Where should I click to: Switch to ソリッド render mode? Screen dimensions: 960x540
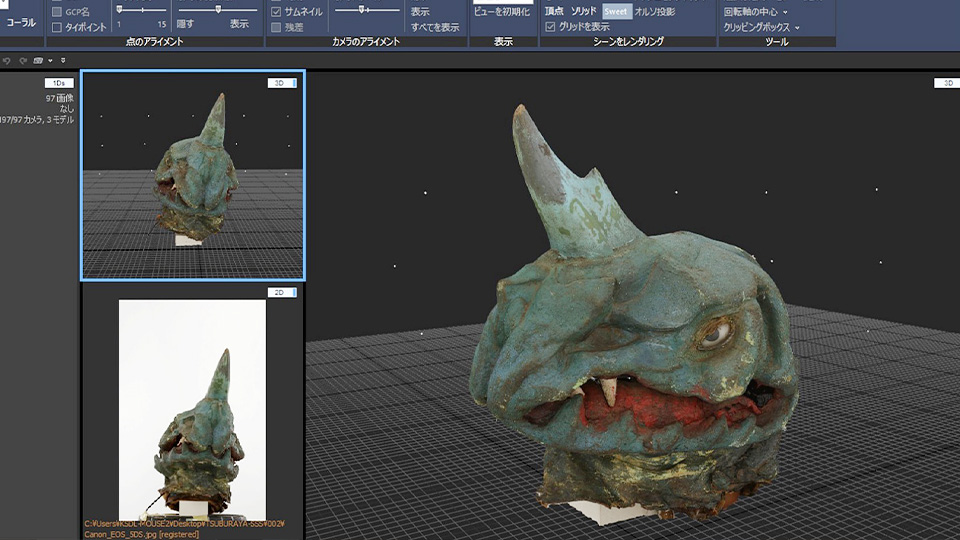pyautogui.click(x=584, y=12)
